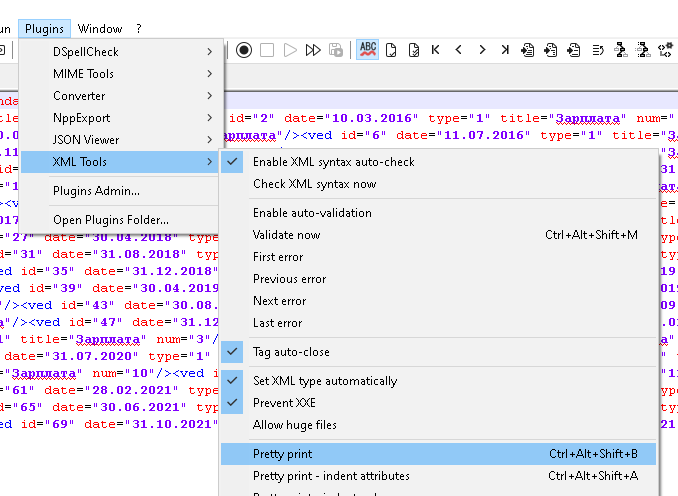Open Plugins Admin dialog
The width and height of the screenshot is (678, 496).
pyautogui.click(x=96, y=191)
